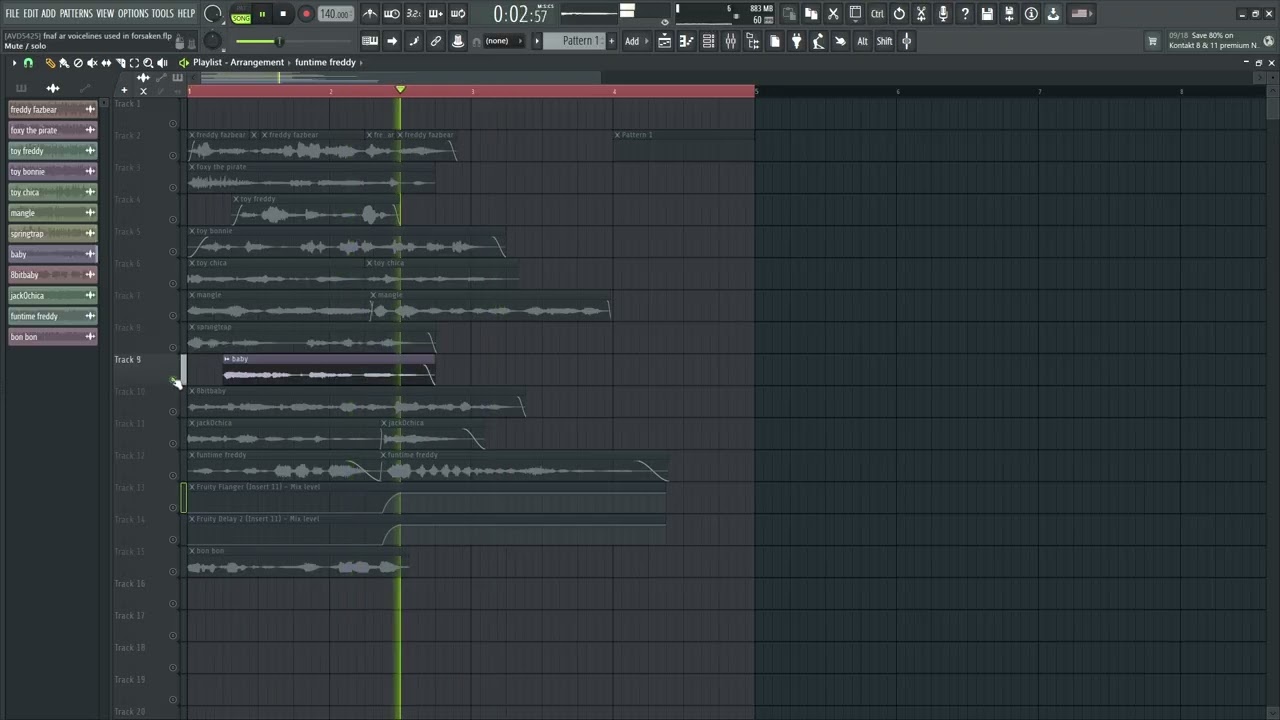Open the Browser panel icon
This screenshot has height=720, width=1280.
click(x=752, y=41)
